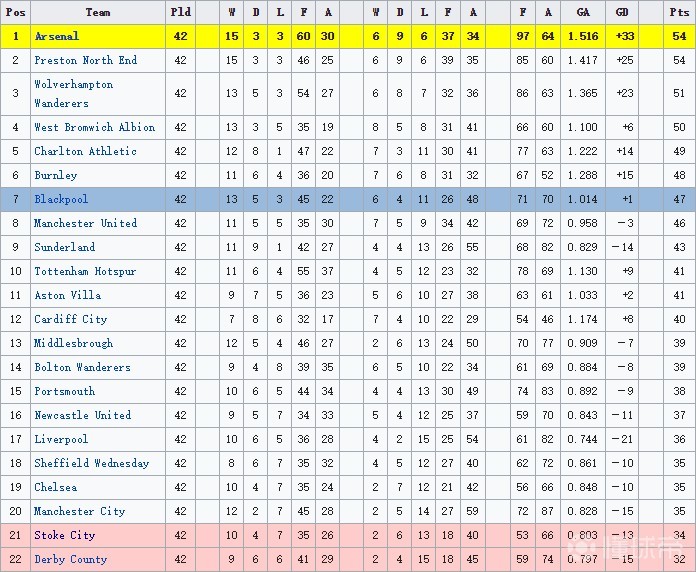
Task: Open the Arsenal team link
Action: 57,37
